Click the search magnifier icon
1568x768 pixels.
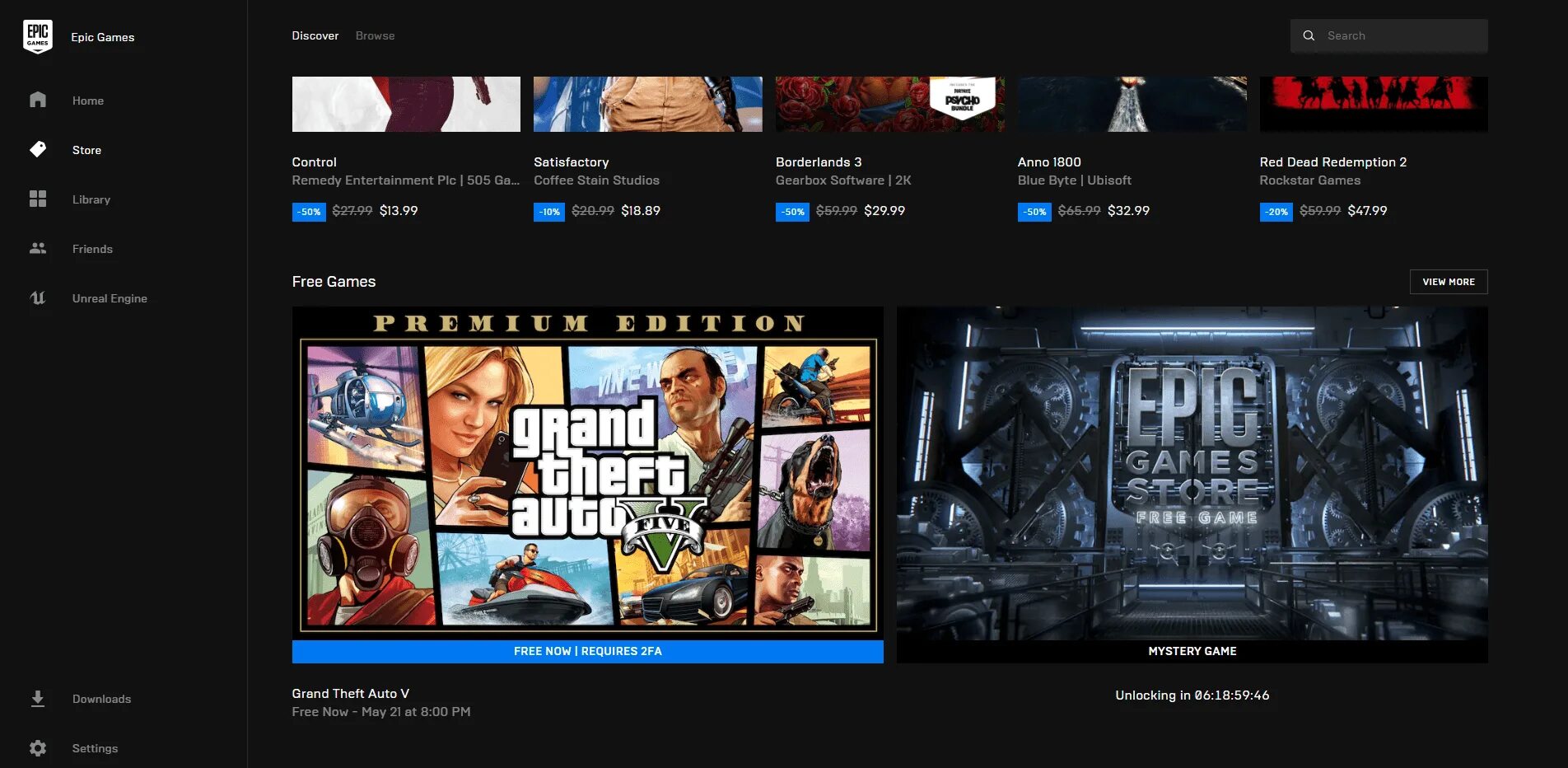[x=1309, y=35]
